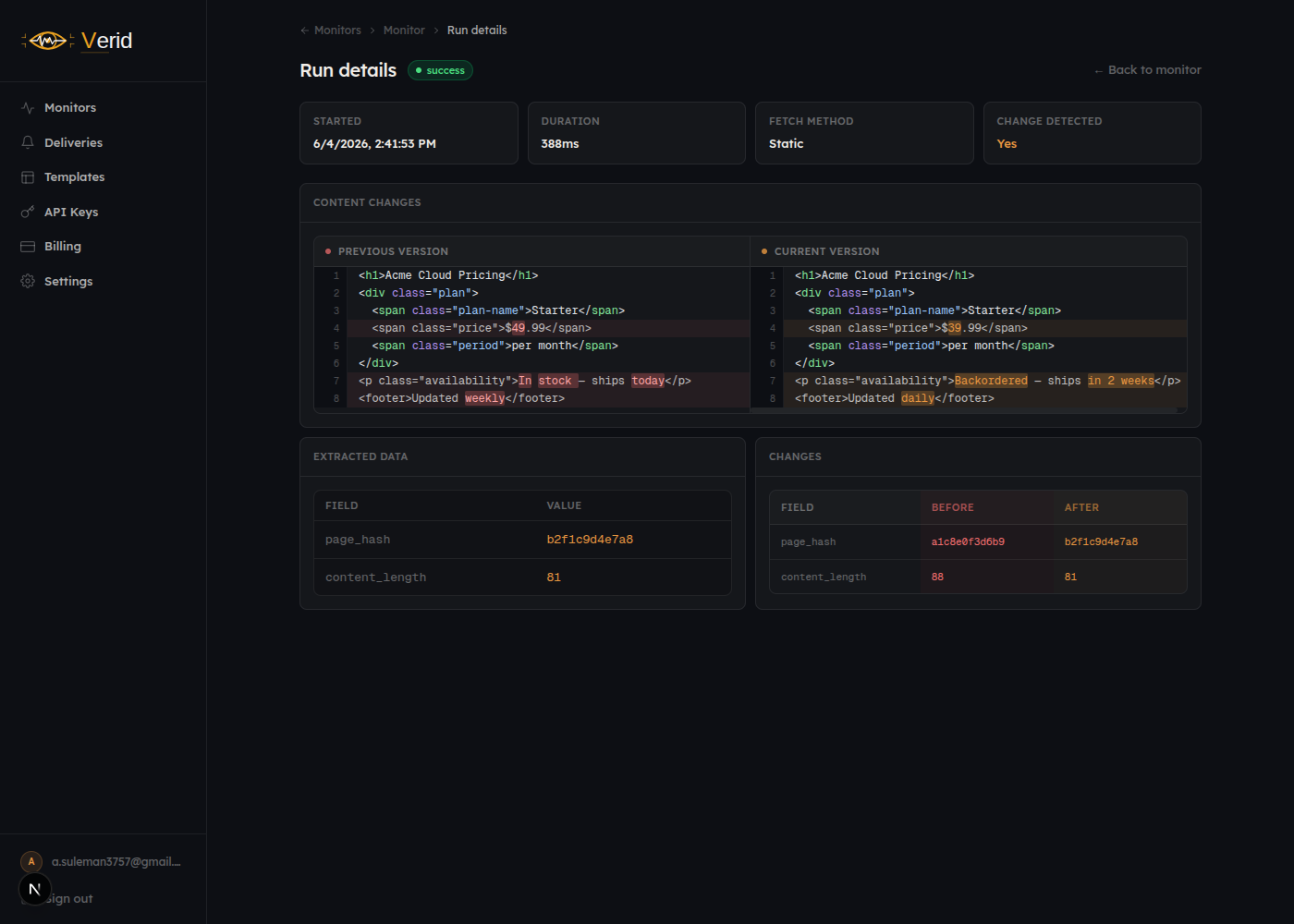
Task: Click the Settings gear icon
Action: tap(28, 281)
